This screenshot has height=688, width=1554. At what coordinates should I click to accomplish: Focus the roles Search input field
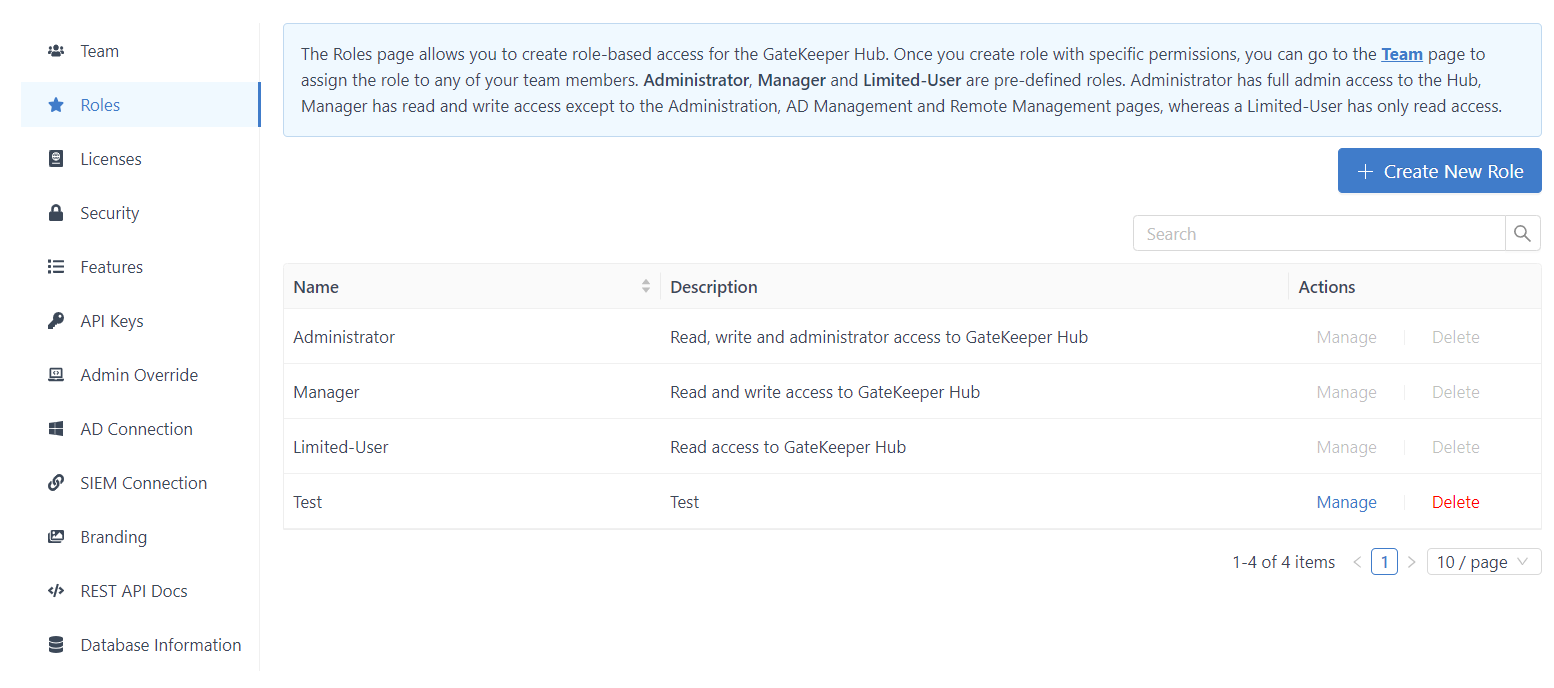tap(1318, 234)
